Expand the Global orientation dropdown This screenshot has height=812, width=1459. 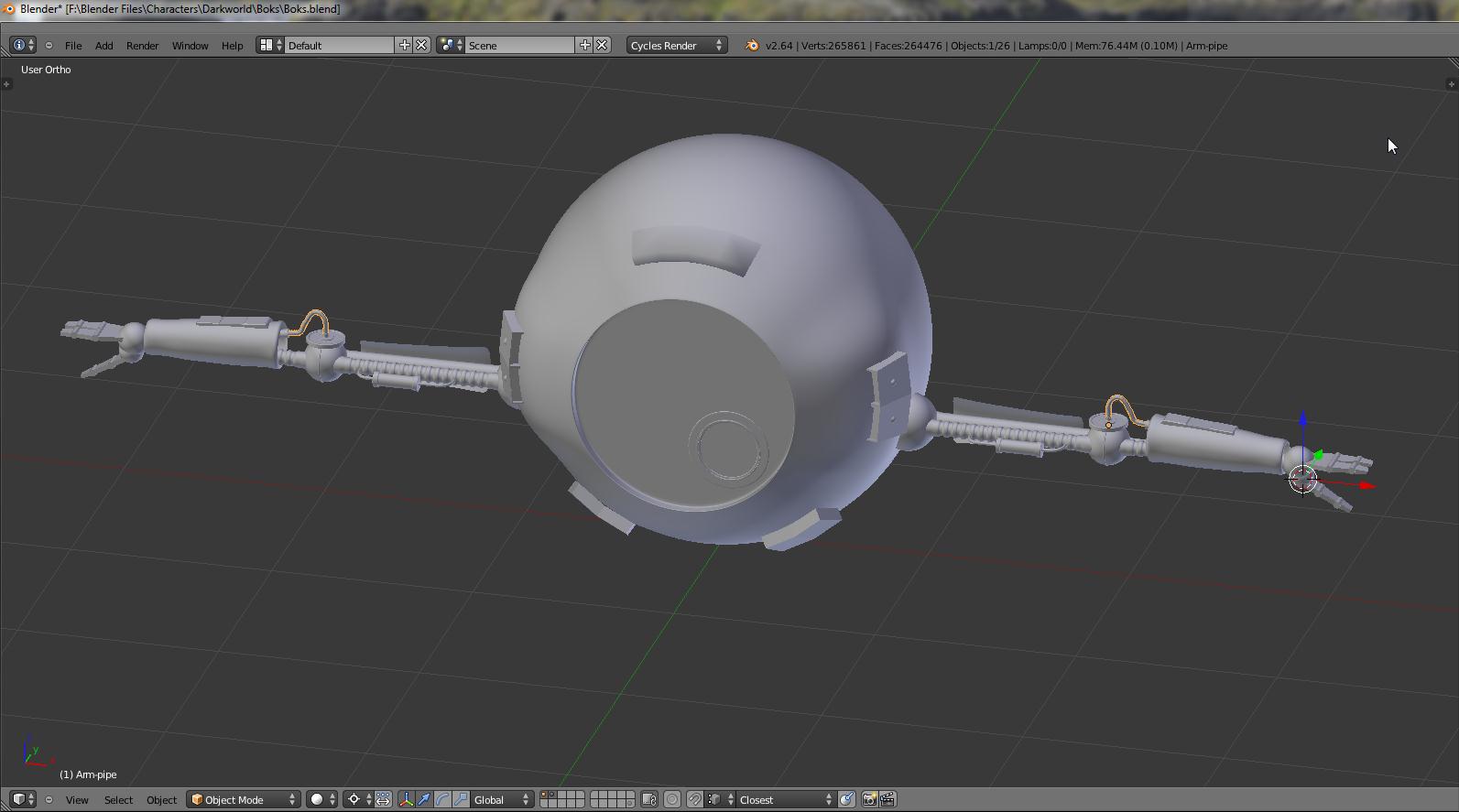pos(500,799)
